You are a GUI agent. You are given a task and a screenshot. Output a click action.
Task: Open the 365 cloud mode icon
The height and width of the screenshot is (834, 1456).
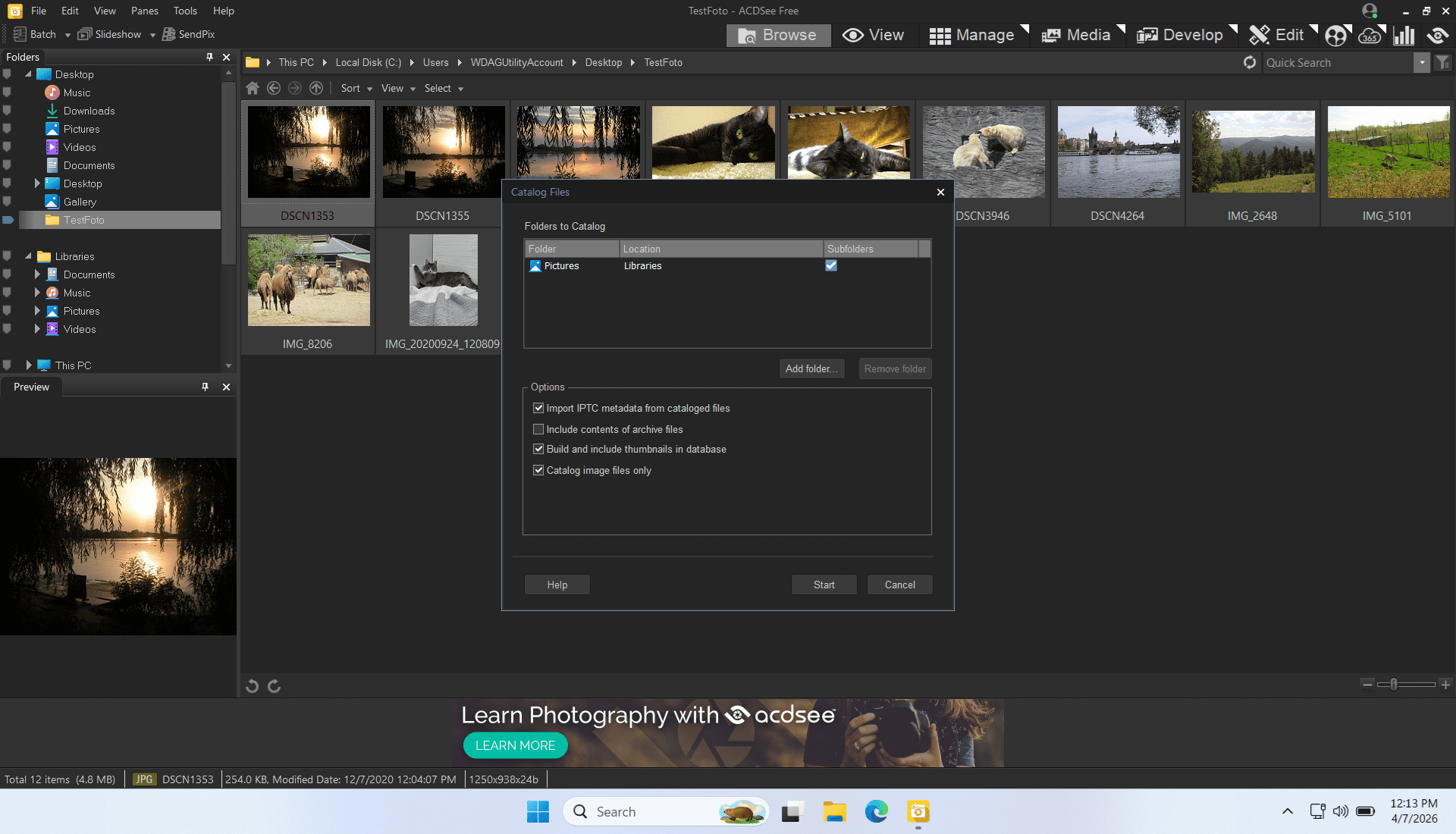click(1370, 35)
